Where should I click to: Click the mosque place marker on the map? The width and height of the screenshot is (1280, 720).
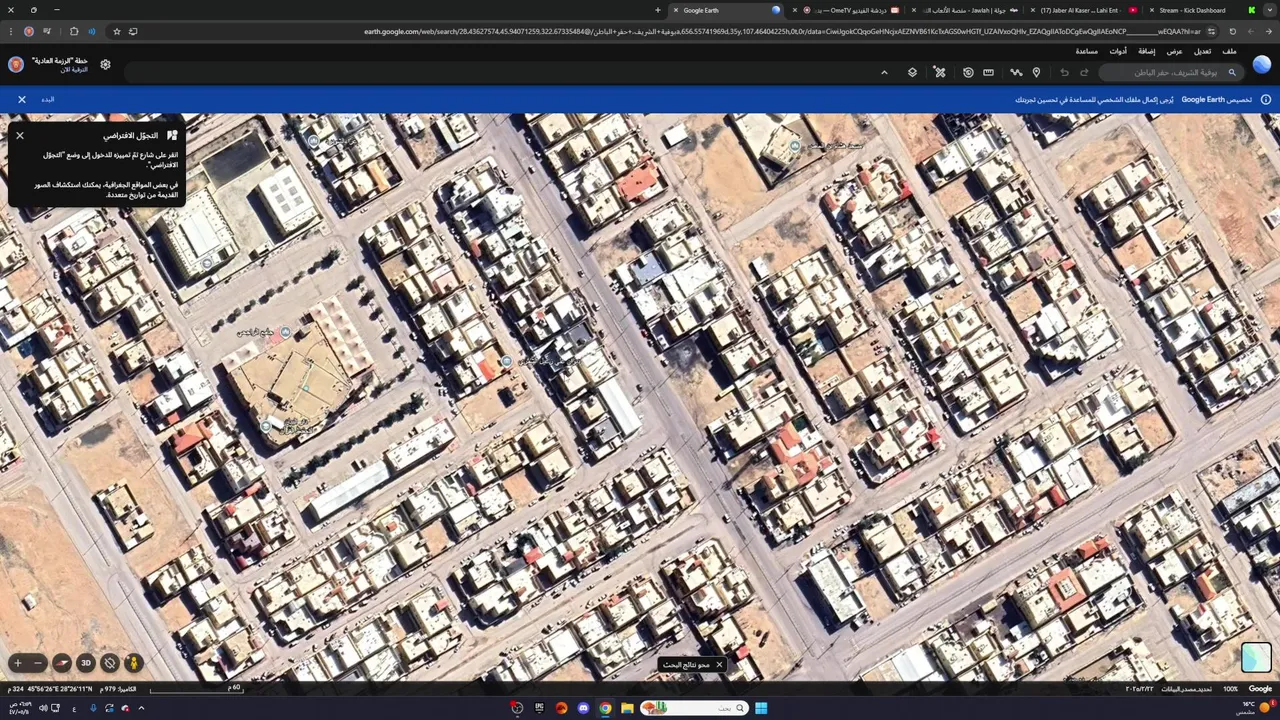(285, 332)
